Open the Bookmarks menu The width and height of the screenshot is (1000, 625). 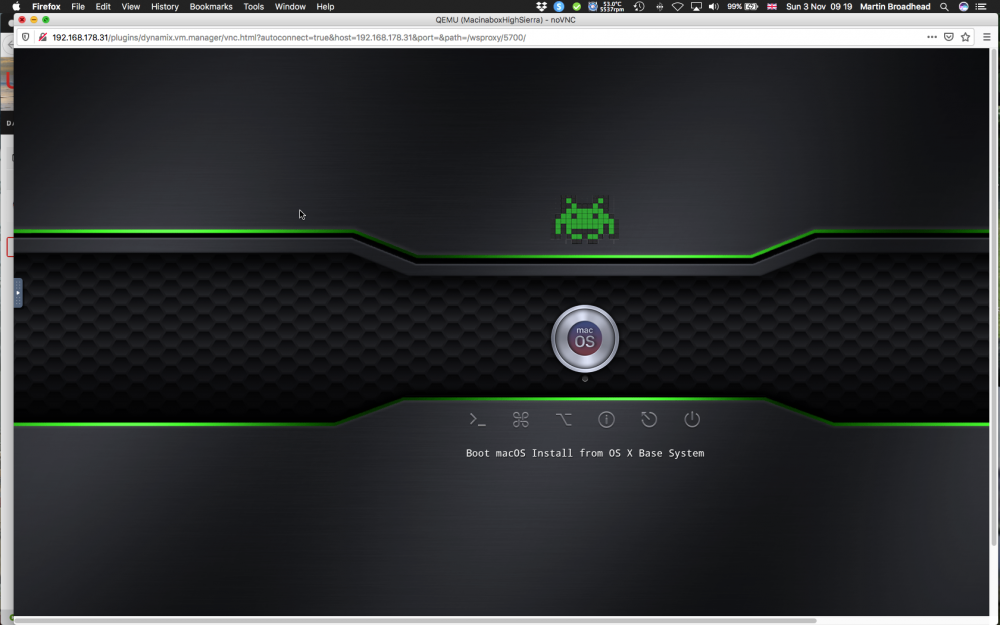pos(210,6)
